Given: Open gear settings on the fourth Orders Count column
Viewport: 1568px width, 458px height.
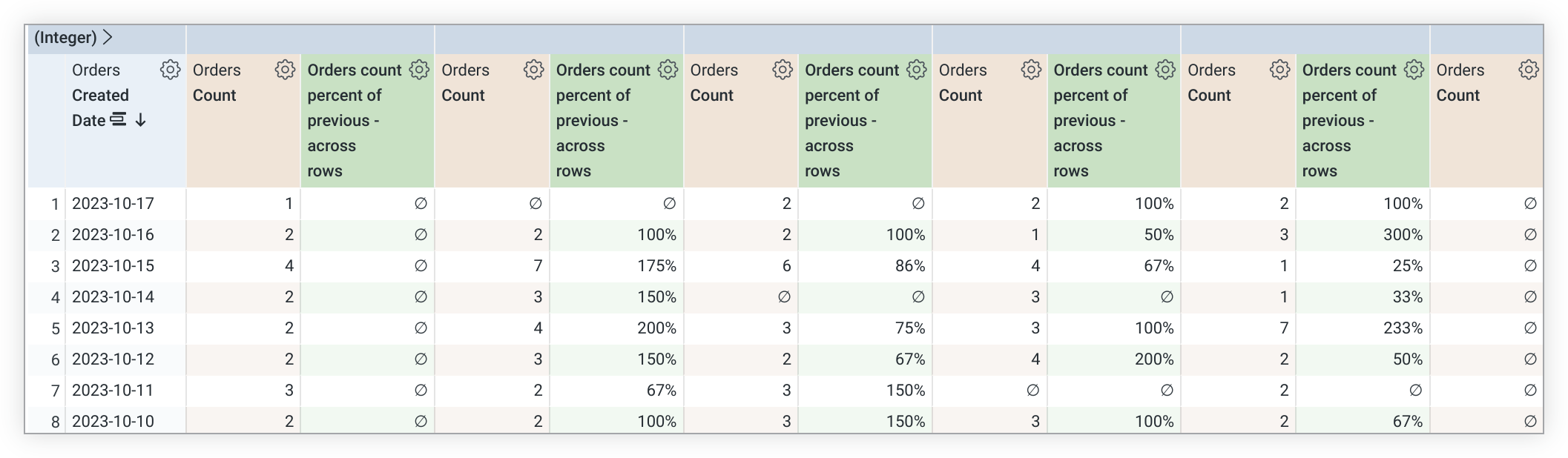Looking at the screenshot, I should [x=1030, y=70].
